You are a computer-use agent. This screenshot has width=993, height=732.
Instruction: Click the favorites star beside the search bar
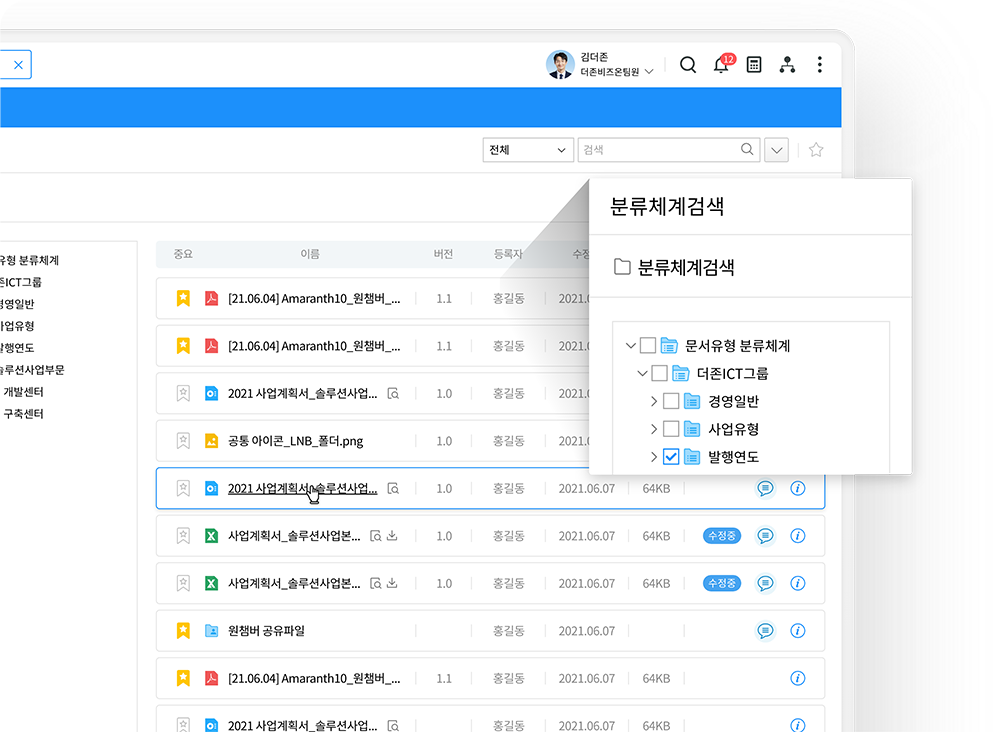point(816,150)
